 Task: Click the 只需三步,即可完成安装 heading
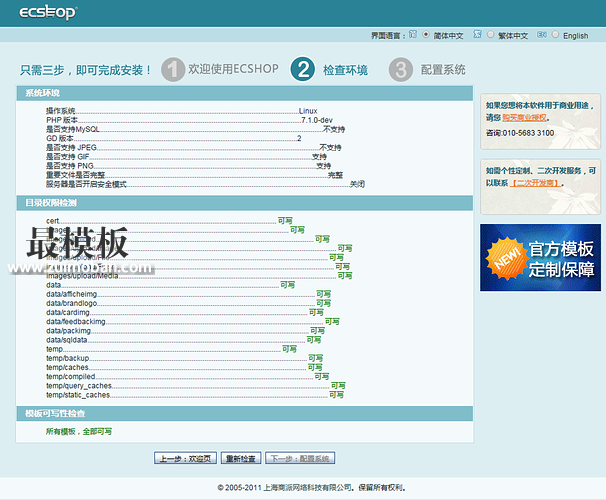point(85,70)
